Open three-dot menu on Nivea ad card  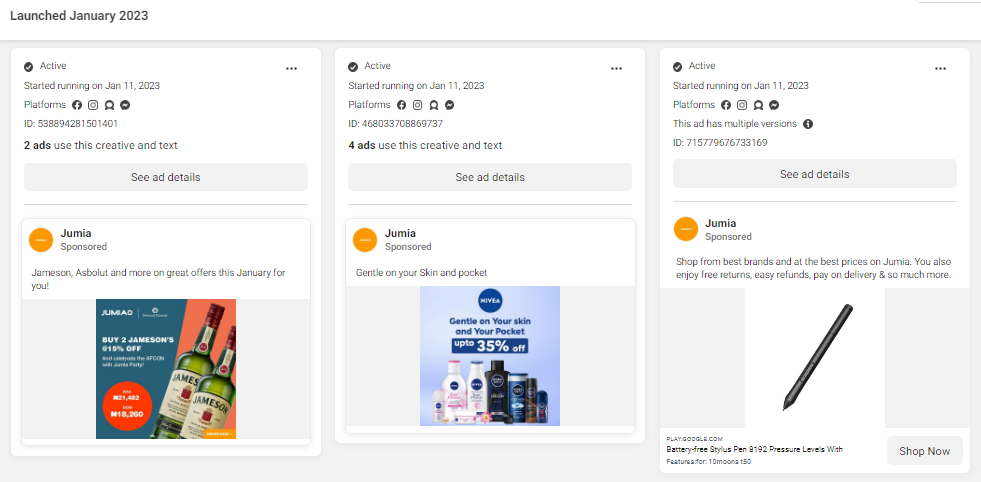point(616,69)
